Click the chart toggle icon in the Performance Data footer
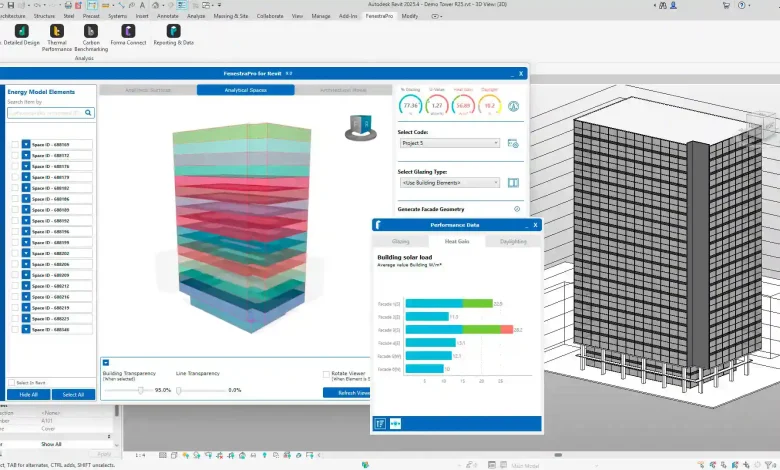 (395, 424)
